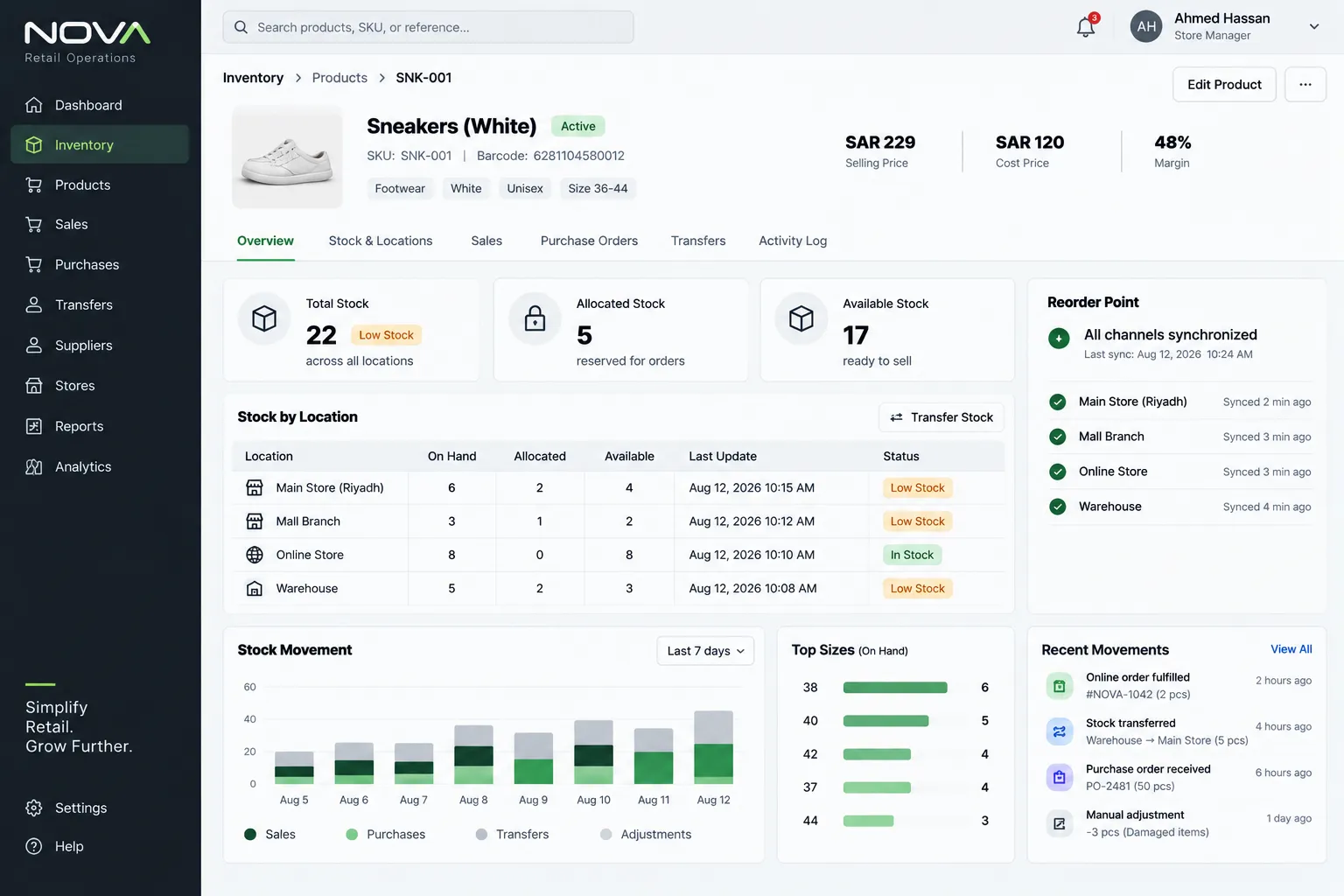
Task: Switch to the Activity Log tab
Action: [x=793, y=241]
